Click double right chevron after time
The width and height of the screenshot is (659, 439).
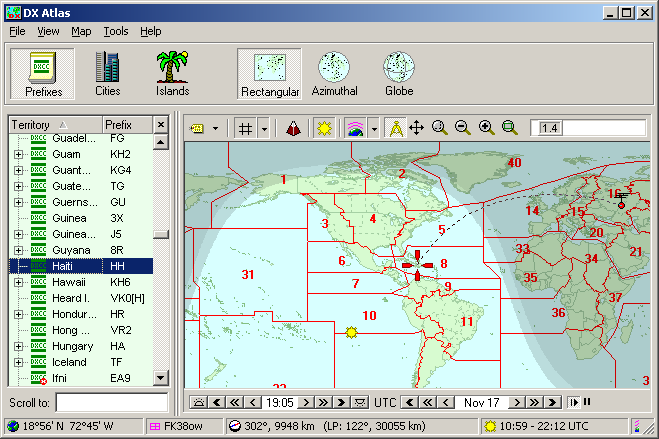324,402
